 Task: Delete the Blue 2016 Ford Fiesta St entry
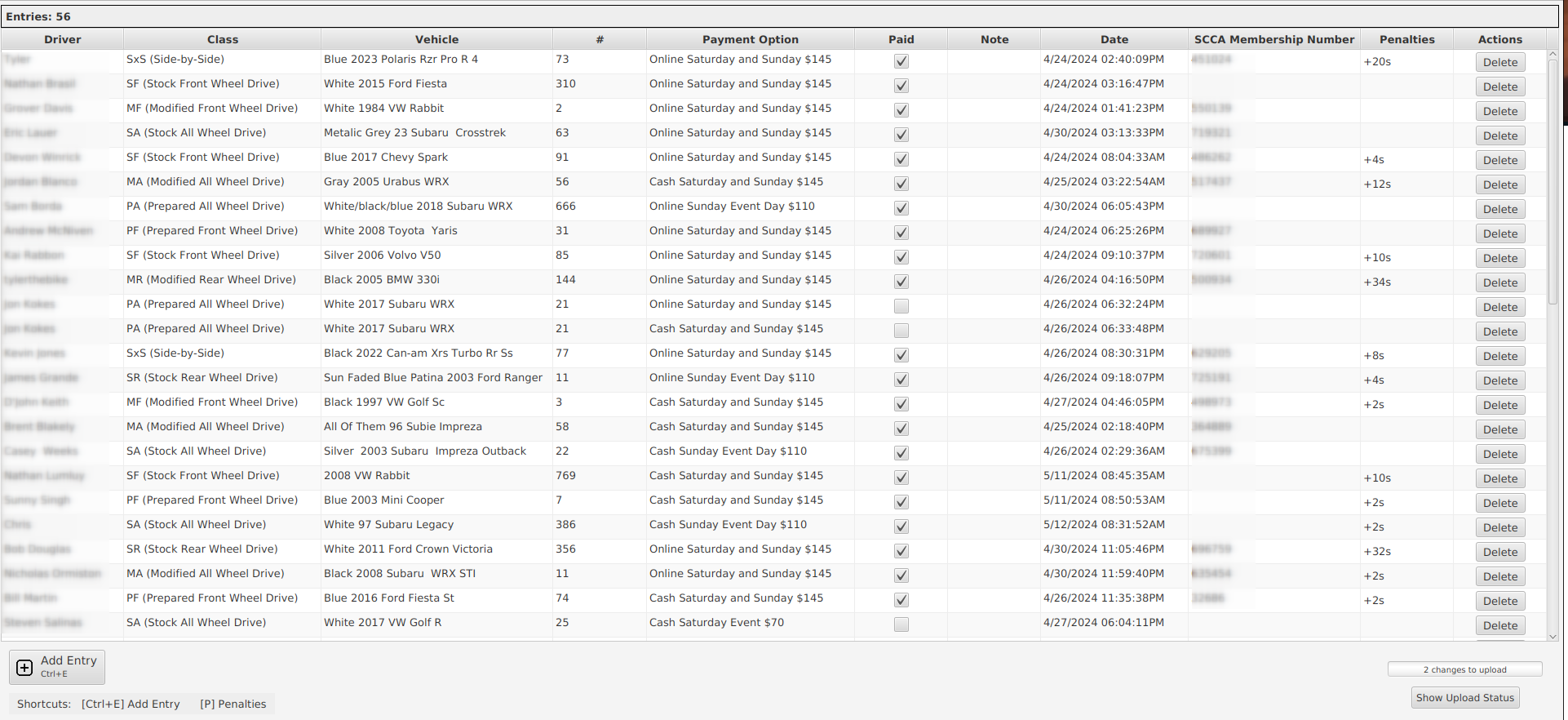coord(1500,601)
